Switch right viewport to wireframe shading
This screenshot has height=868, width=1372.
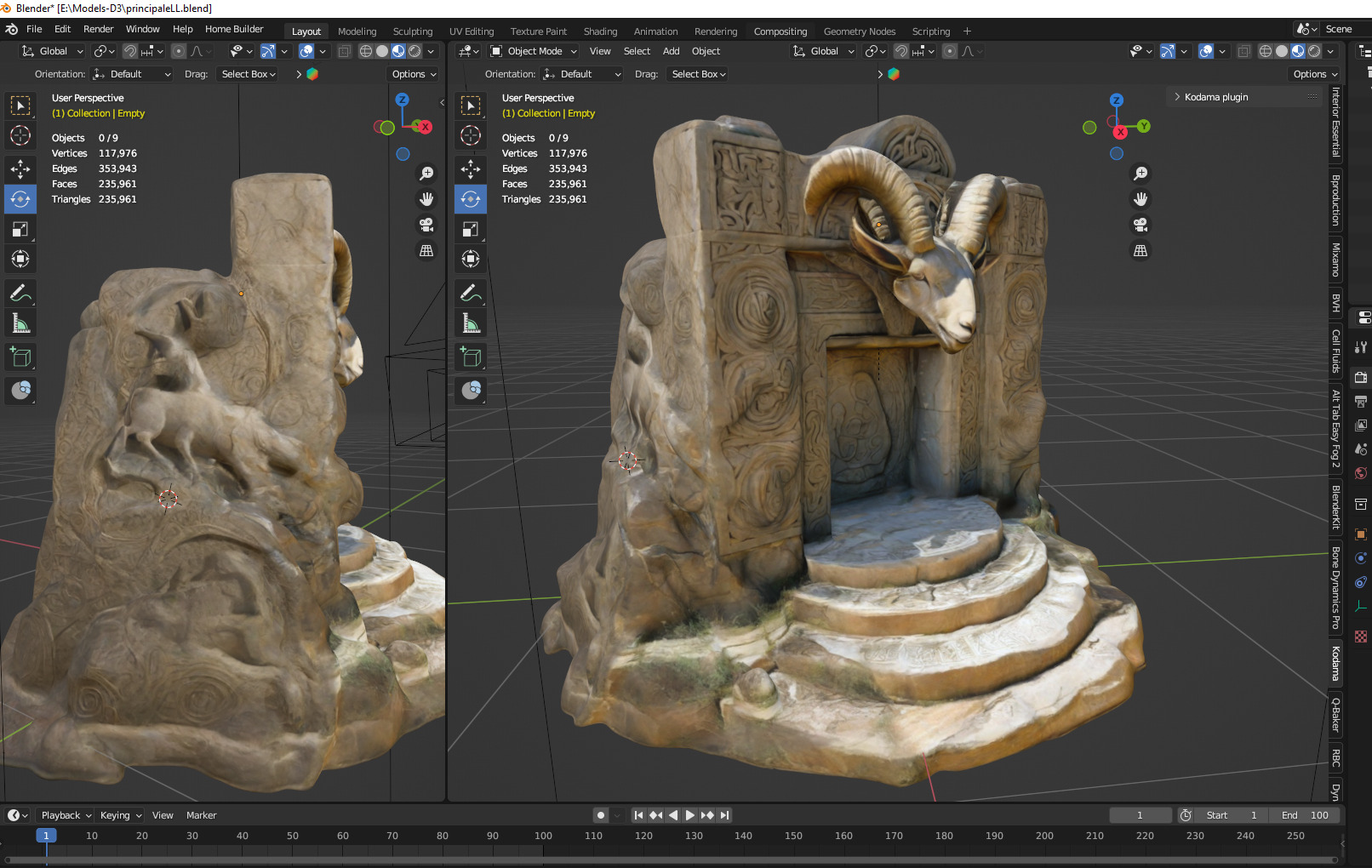pos(1266,51)
